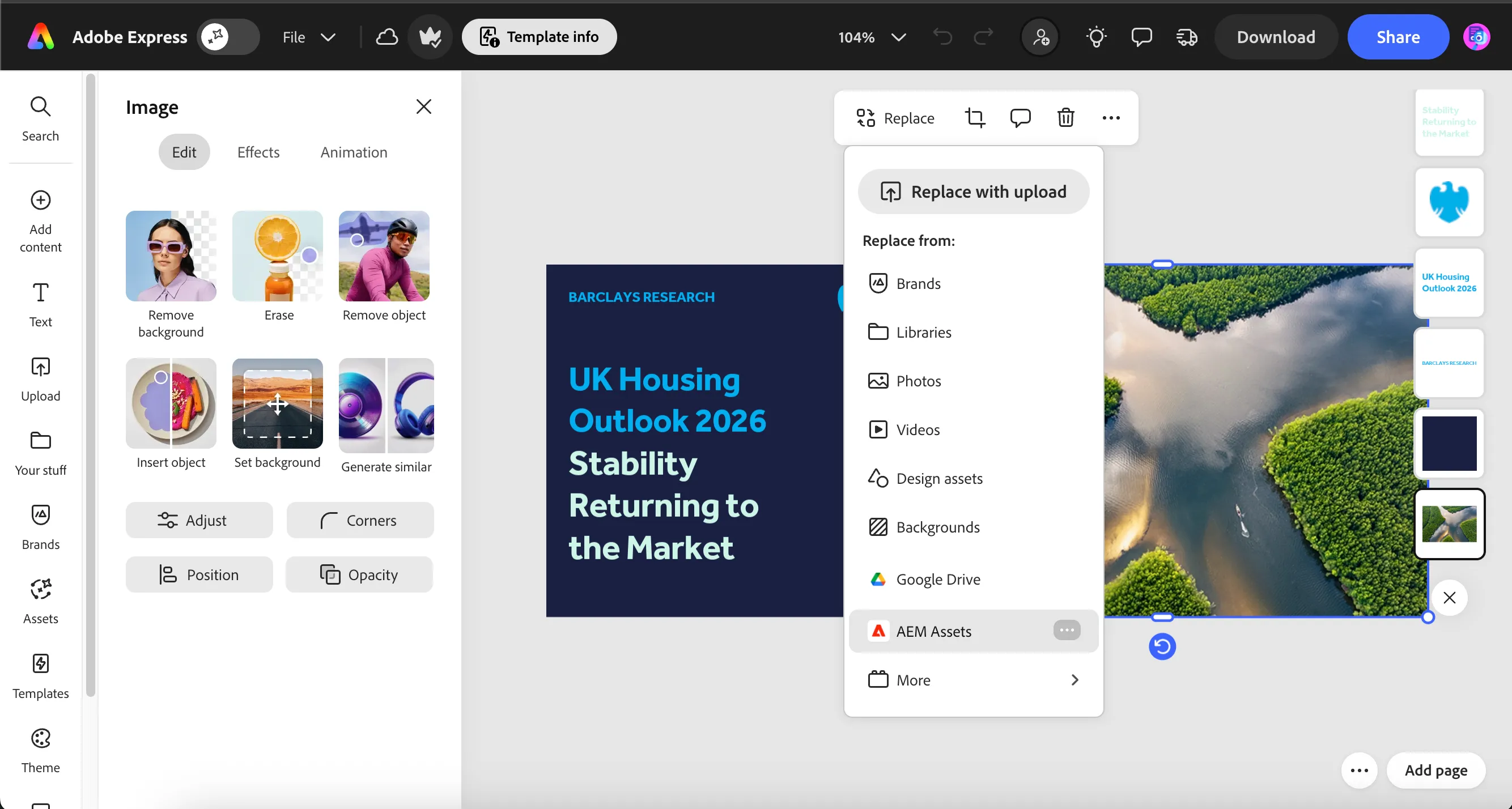Choose Google Drive from replace menu

[x=973, y=580]
